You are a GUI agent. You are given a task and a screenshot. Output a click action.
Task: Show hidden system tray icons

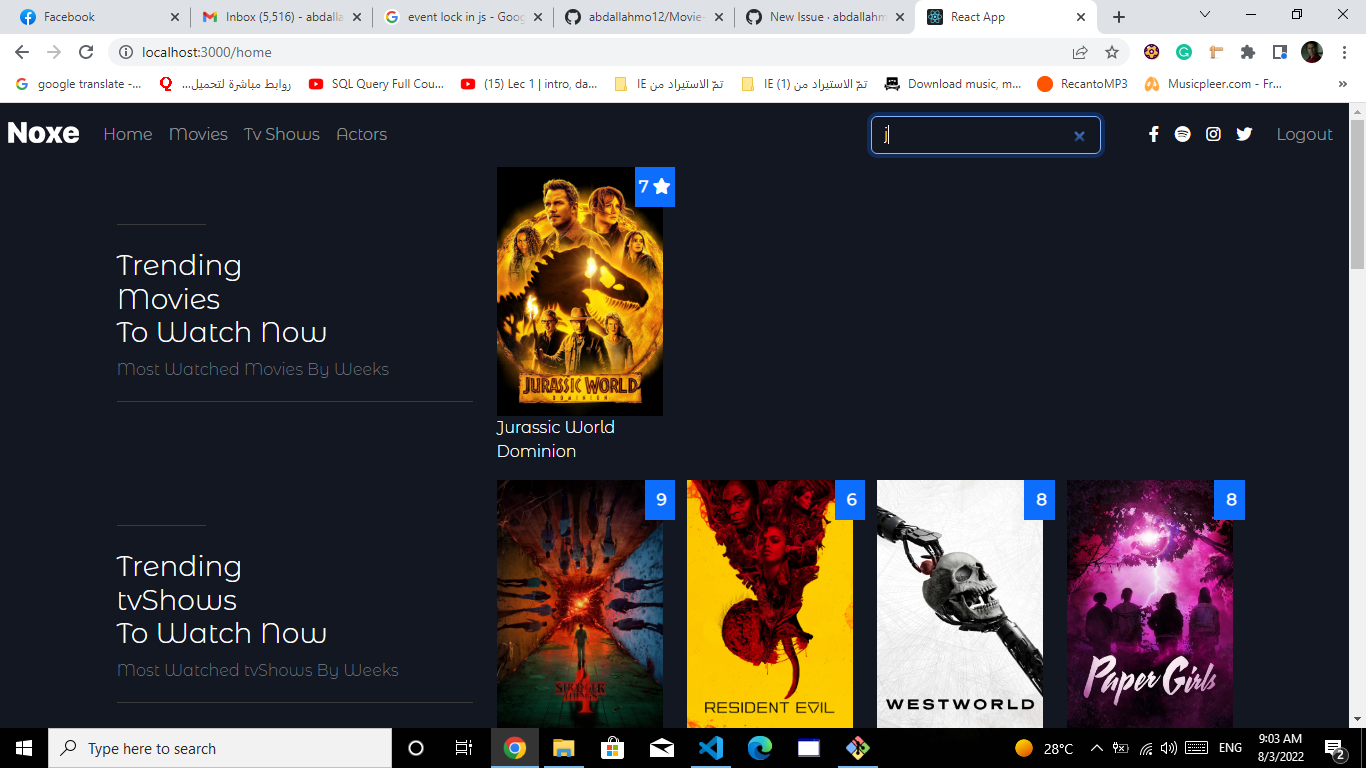click(1096, 748)
